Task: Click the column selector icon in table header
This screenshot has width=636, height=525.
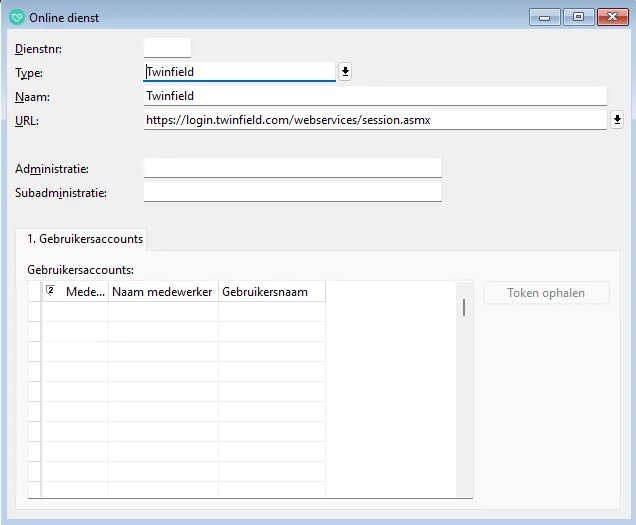Action: coord(50,290)
